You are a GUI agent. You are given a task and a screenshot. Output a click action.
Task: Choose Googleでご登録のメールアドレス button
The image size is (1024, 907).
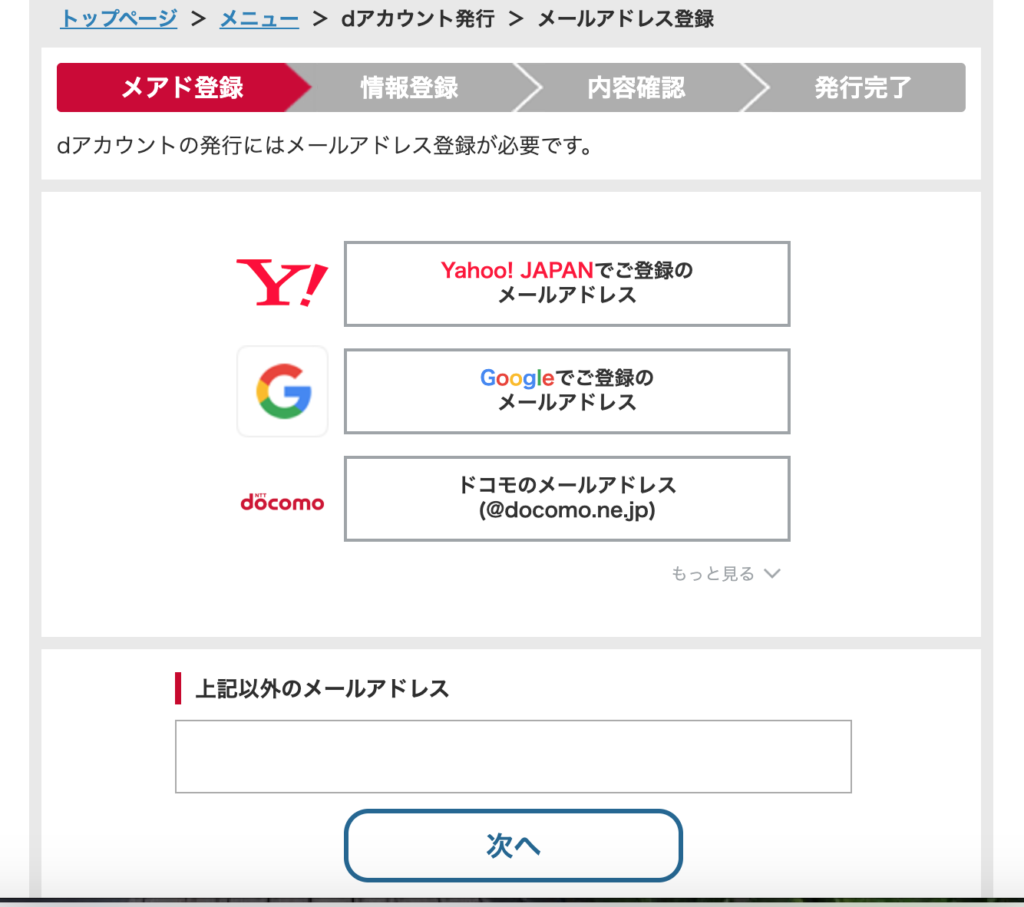567,391
